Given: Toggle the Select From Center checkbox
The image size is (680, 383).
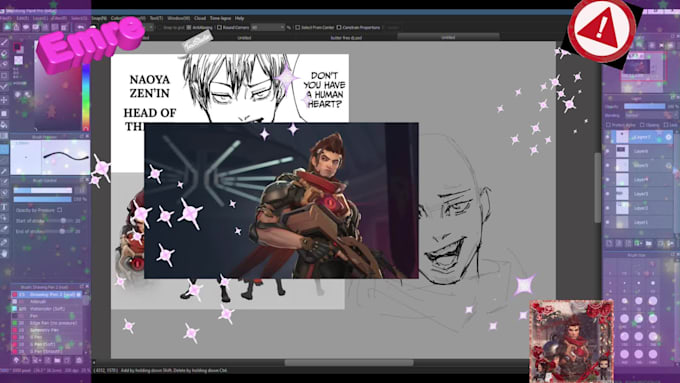Looking at the screenshot, I should pyautogui.click(x=298, y=27).
